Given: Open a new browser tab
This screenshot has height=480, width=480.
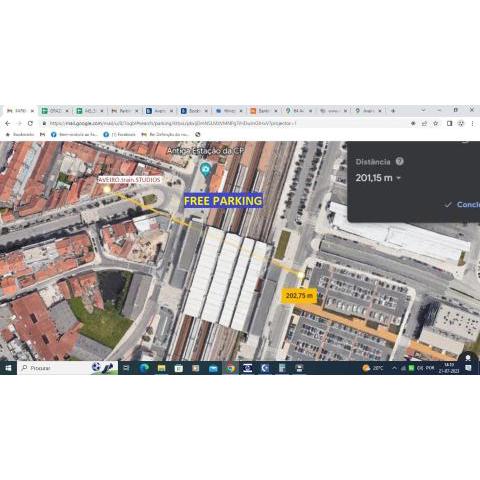Looking at the screenshot, I should (393, 111).
